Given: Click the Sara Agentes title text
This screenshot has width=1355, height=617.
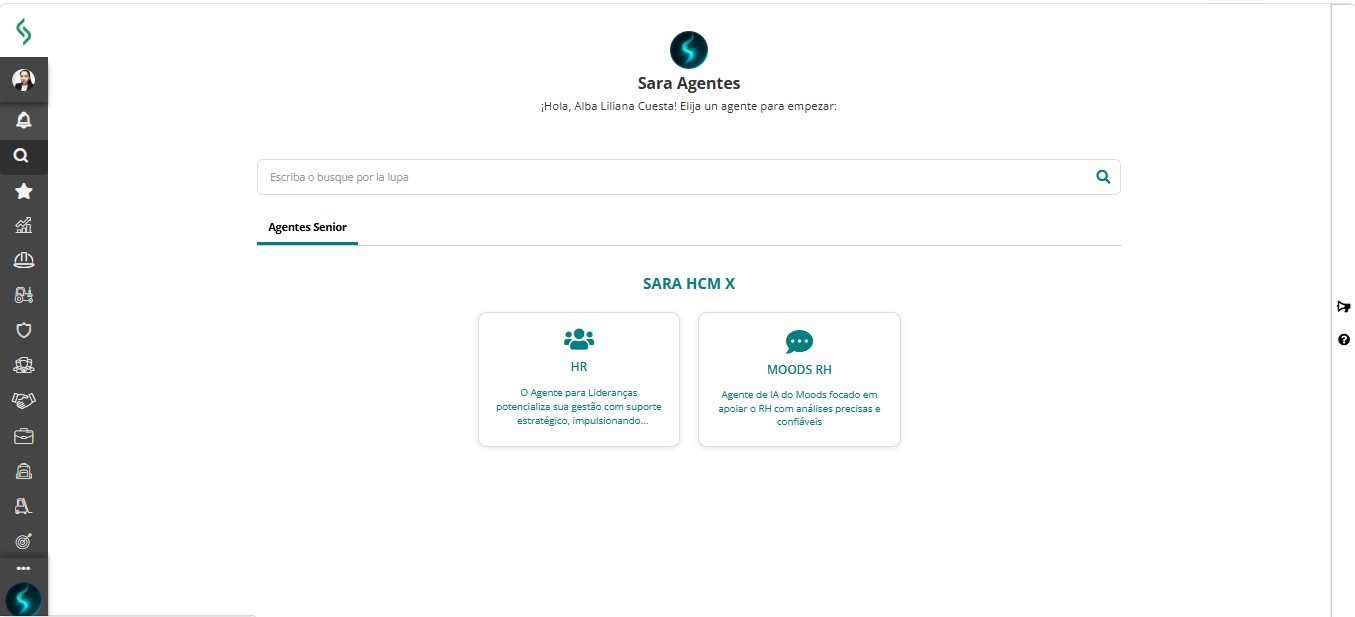Looking at the screenshot, I should [689, 84].
